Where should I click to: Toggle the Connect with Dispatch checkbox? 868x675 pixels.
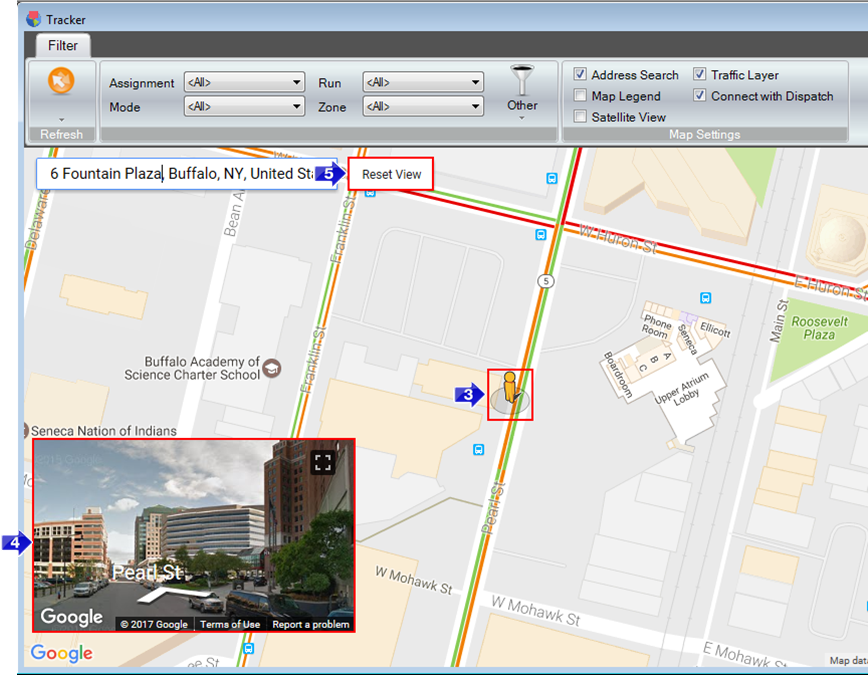pyautogui.click(x=700, y=95)
